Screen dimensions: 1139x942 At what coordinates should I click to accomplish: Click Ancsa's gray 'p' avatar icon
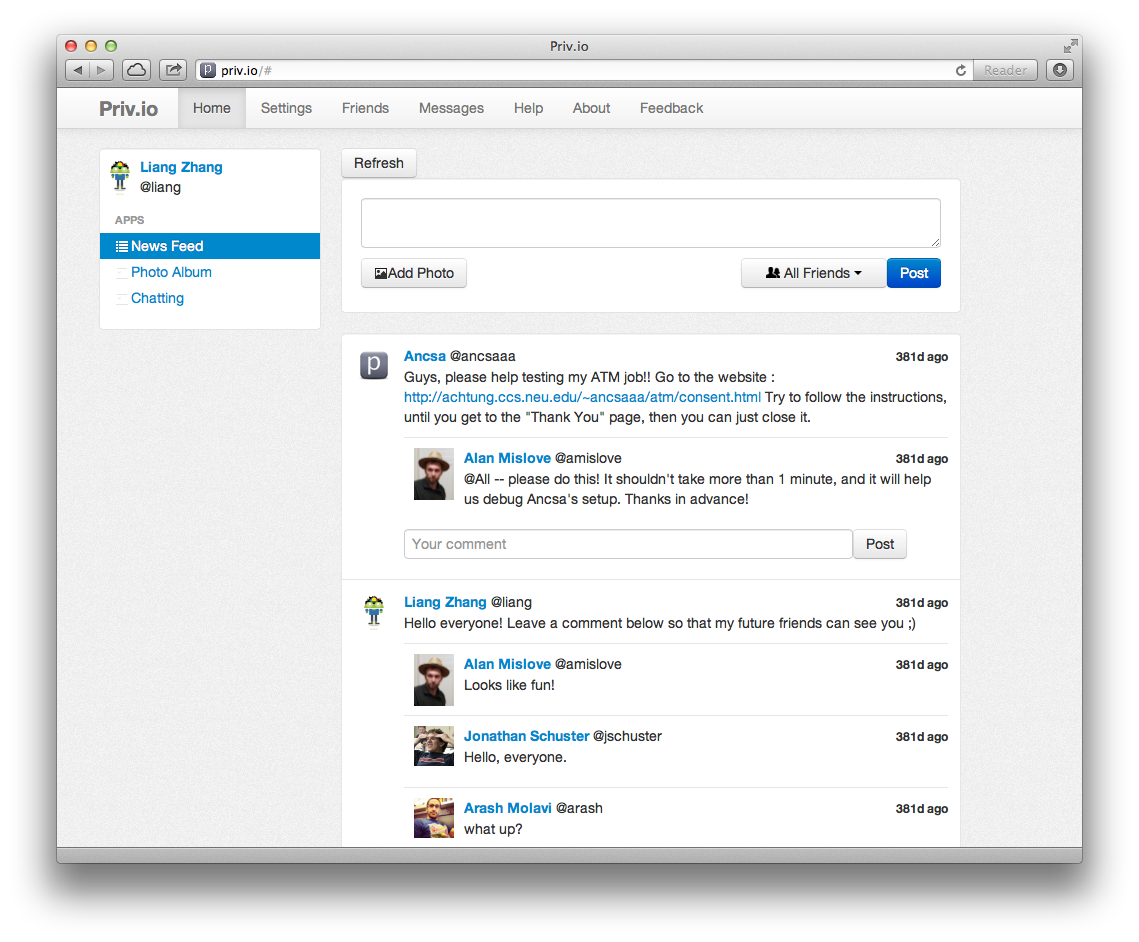(x=373, y=366)
